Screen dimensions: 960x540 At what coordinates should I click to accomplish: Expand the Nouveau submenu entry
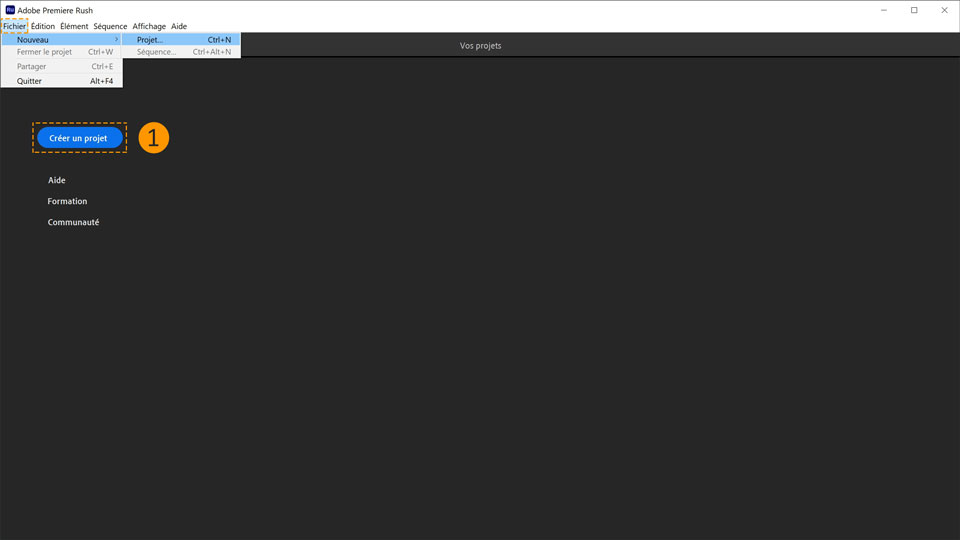point(61,40)
